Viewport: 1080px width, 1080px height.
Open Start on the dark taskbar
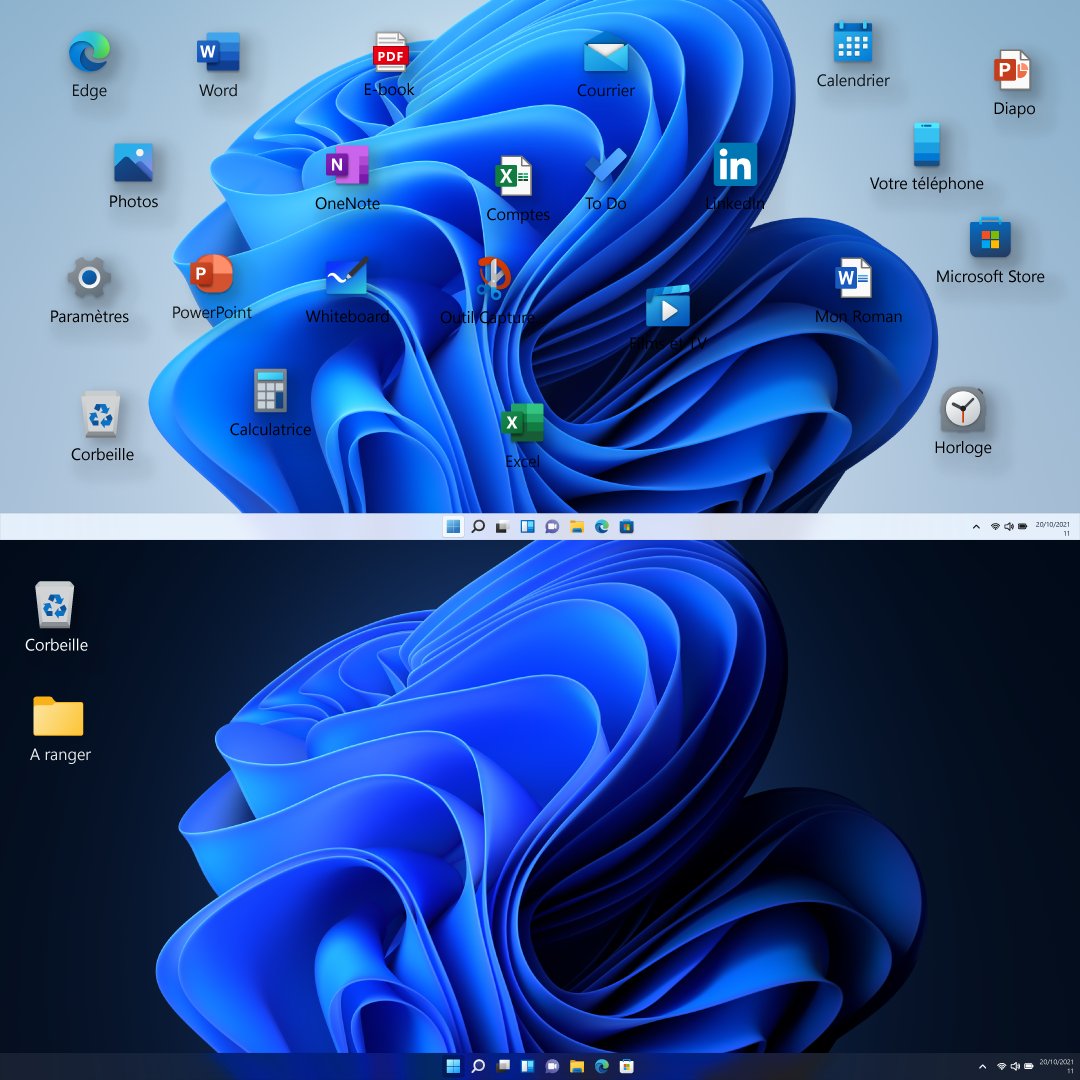[x=453, y=1066]
